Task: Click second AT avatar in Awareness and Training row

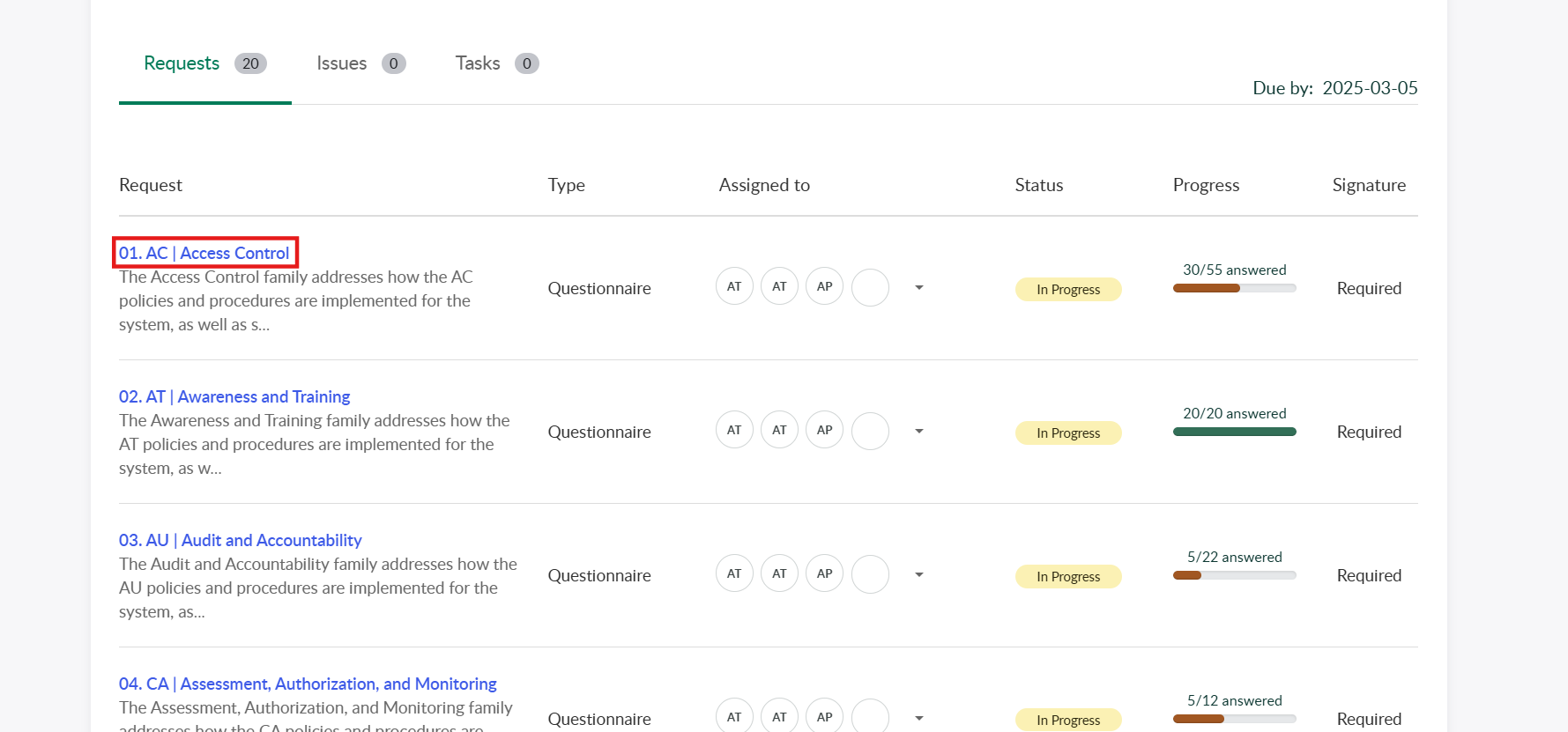Action: [779, 430]
